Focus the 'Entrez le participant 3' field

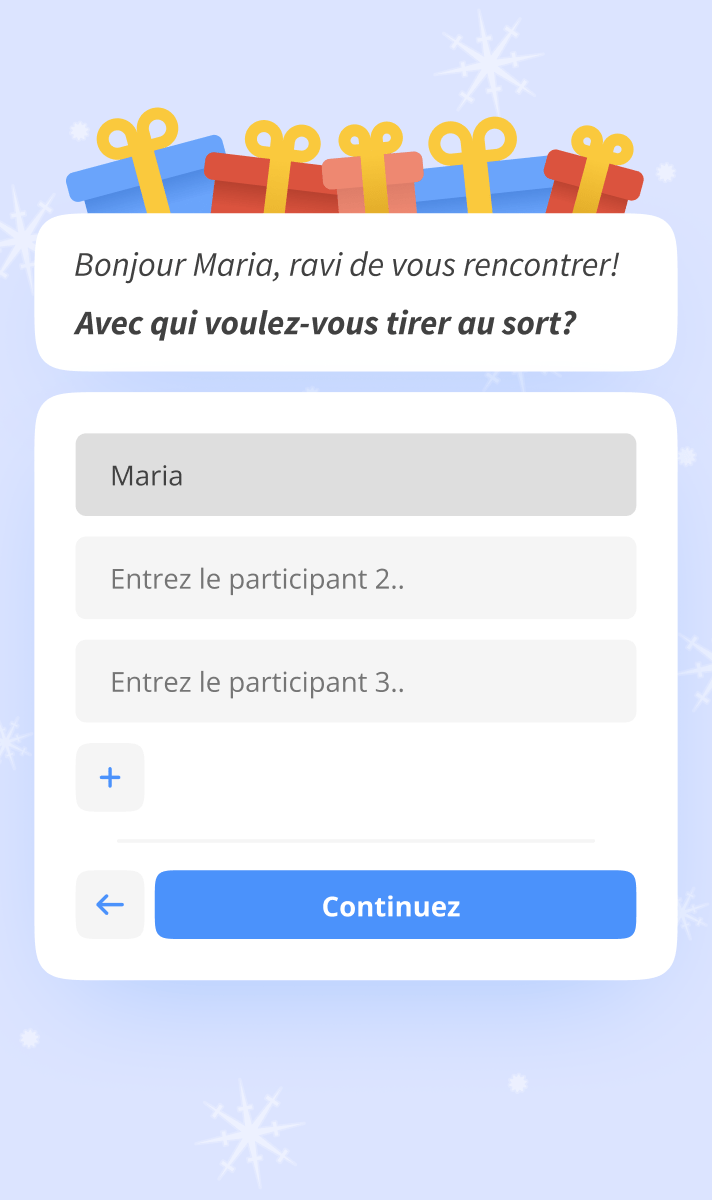click(355, 681)
